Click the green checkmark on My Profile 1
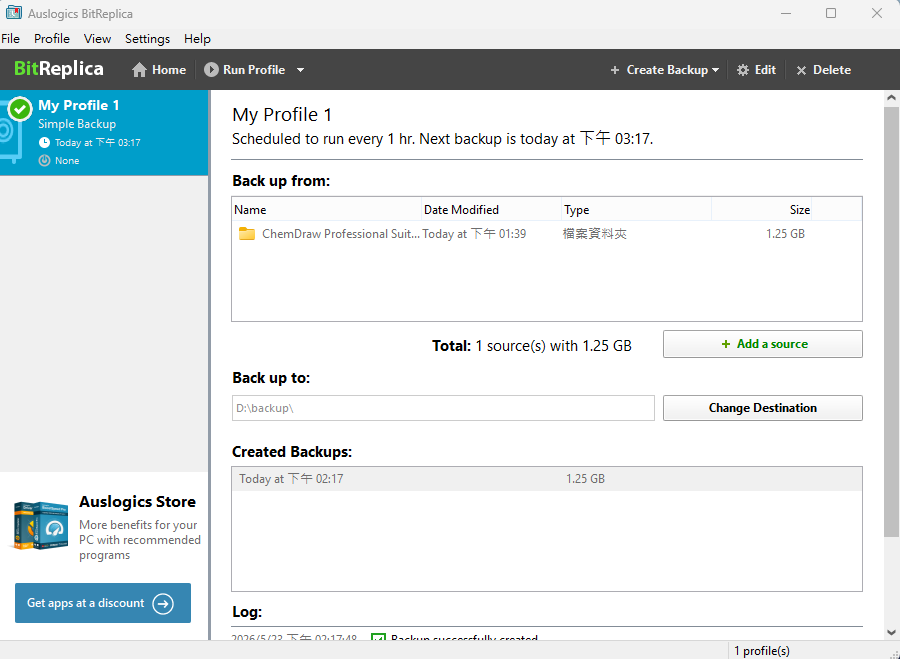Image resolution: width=900 pixels, height=659 pixels. pos(21,108)
